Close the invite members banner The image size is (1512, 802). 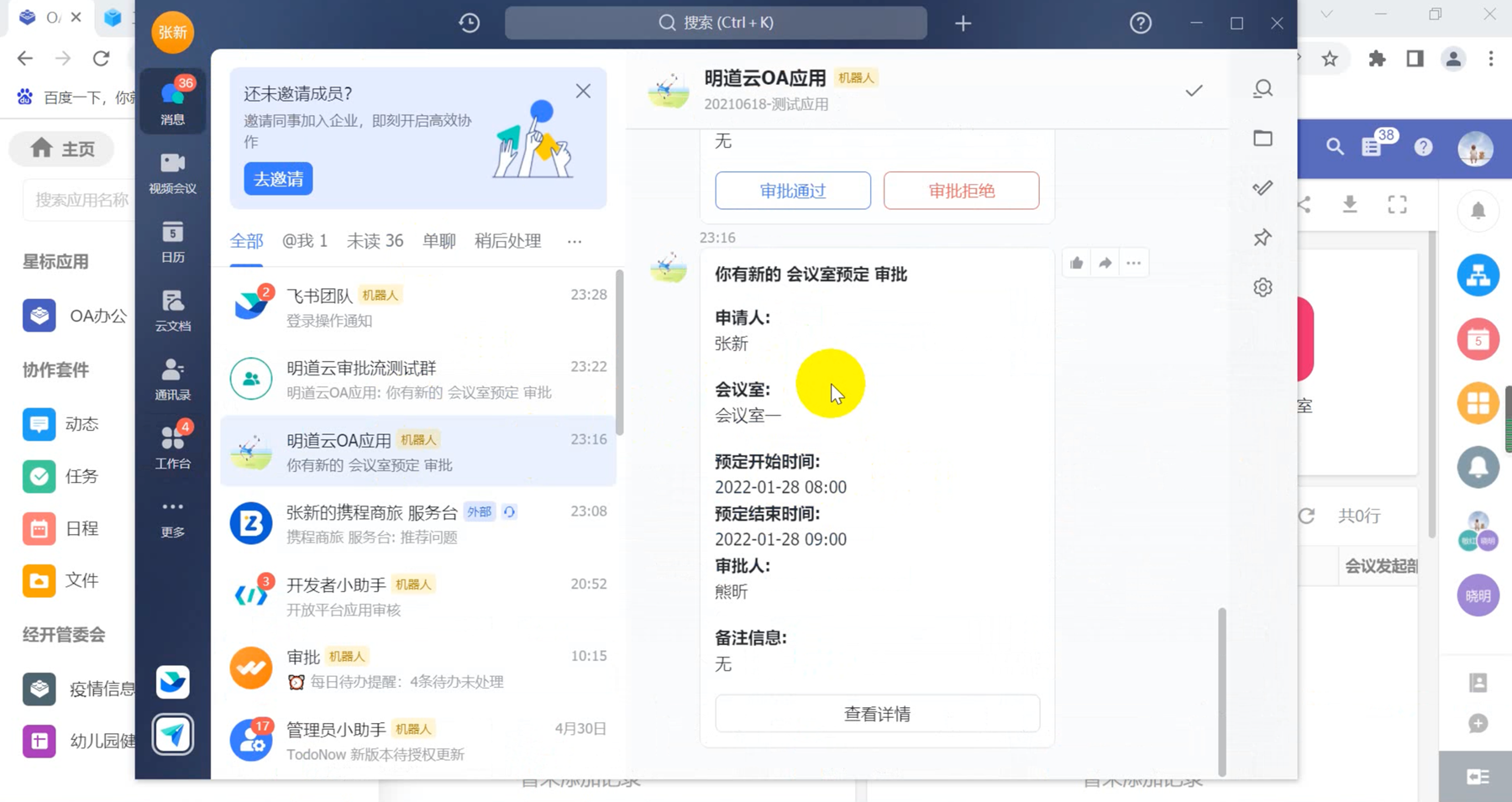click(583, 91)
